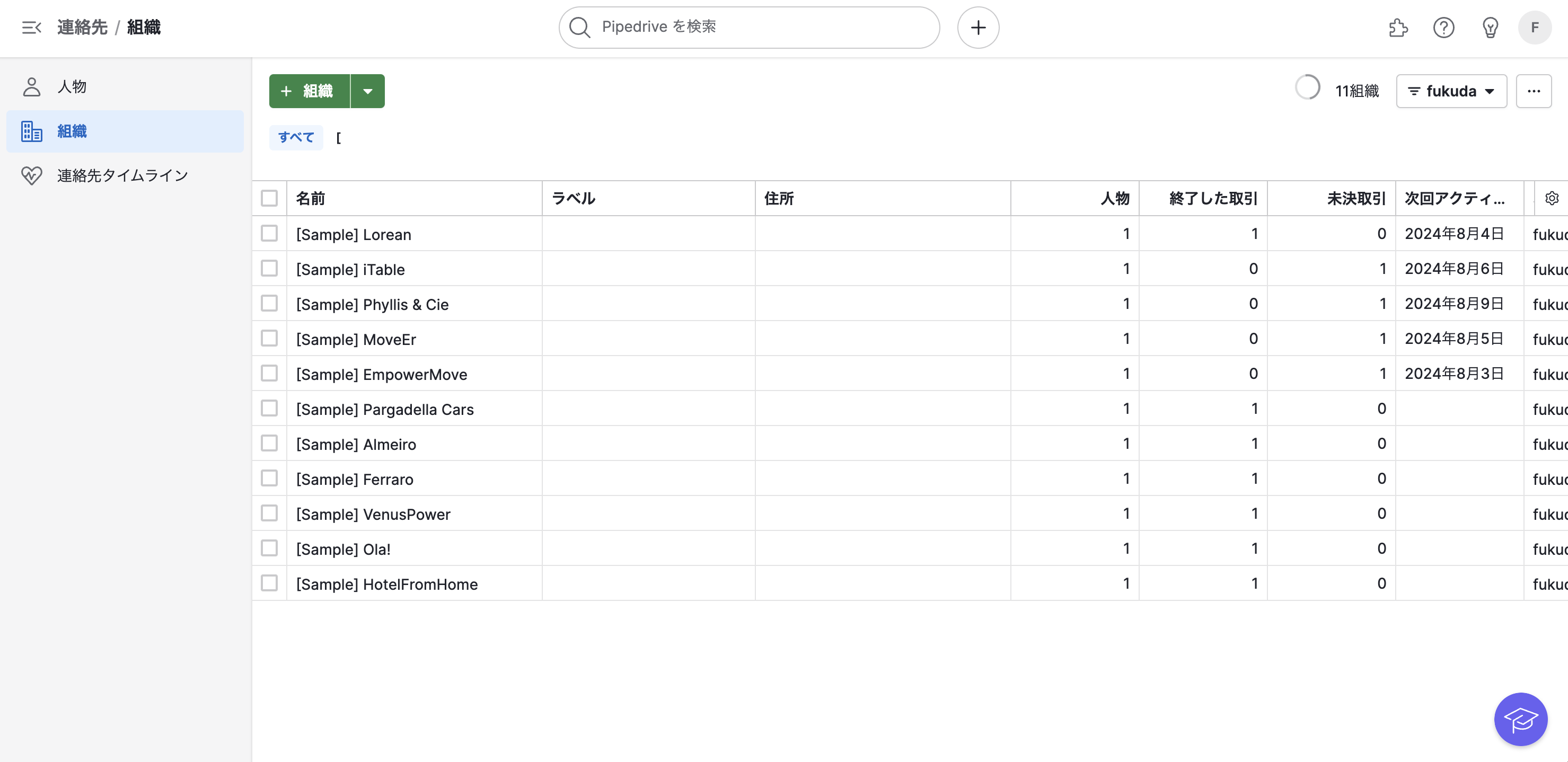Click the search magnifier icon

579,28
